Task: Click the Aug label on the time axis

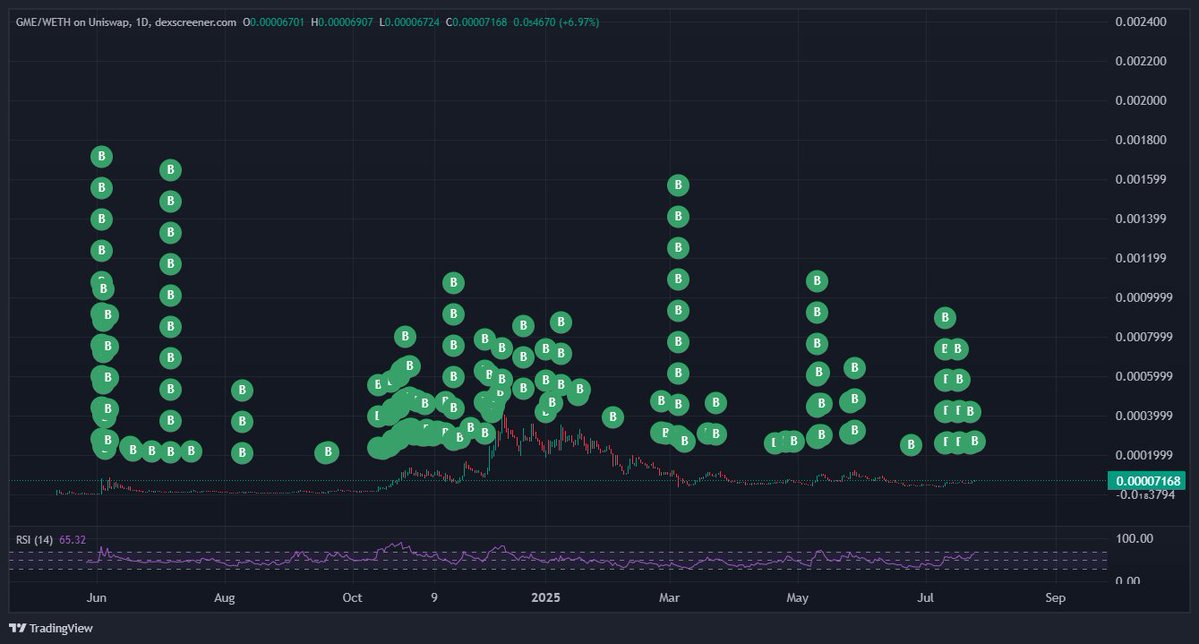Action: (224, 597)
